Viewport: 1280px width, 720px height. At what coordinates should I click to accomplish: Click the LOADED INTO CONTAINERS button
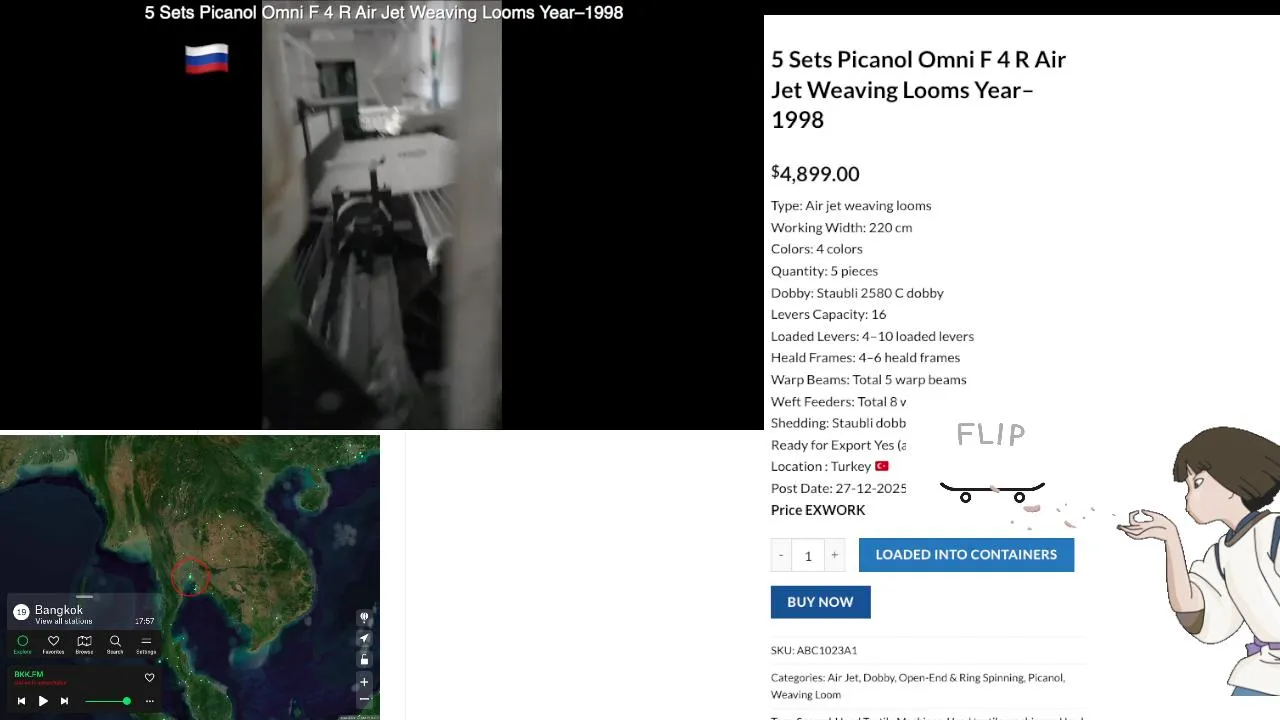[966, 554]
